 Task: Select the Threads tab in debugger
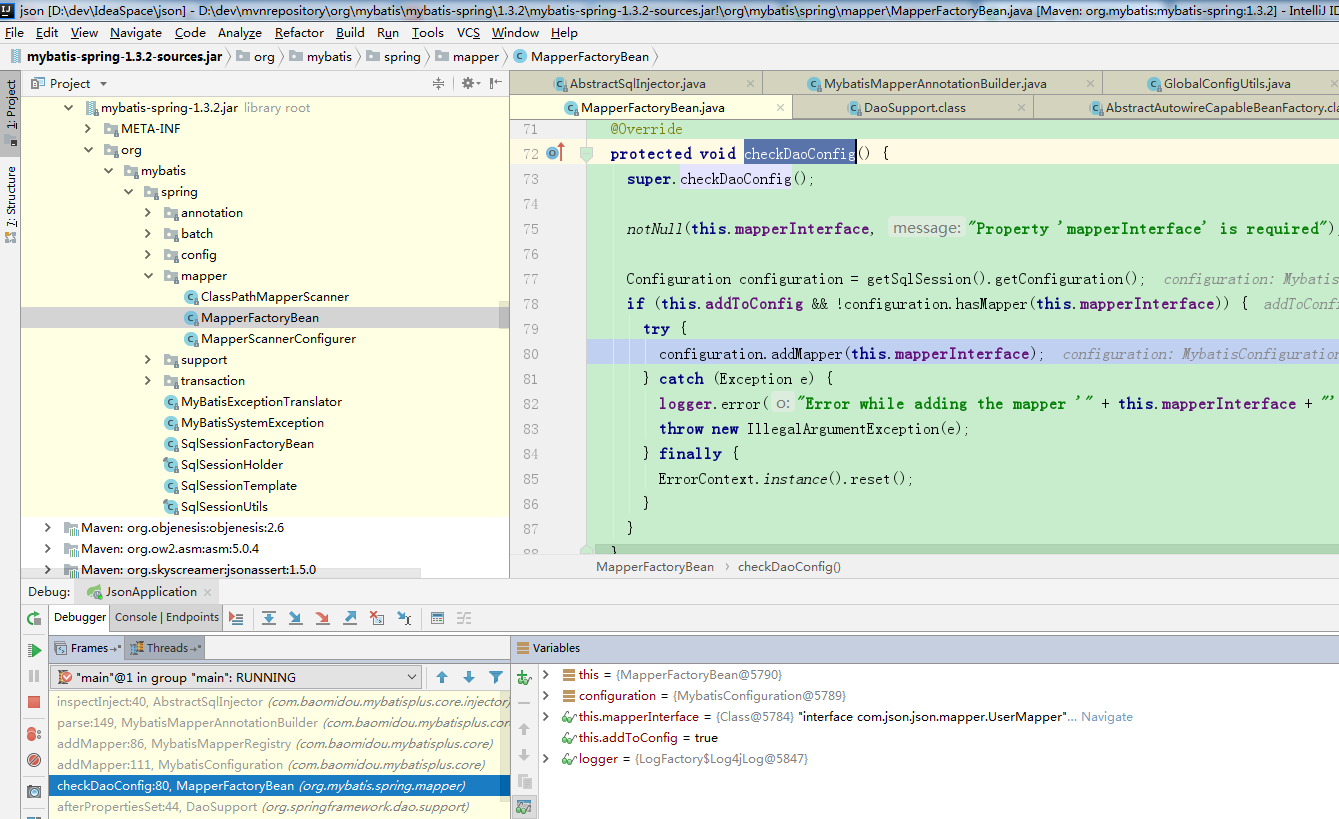(x=166, y=648)
